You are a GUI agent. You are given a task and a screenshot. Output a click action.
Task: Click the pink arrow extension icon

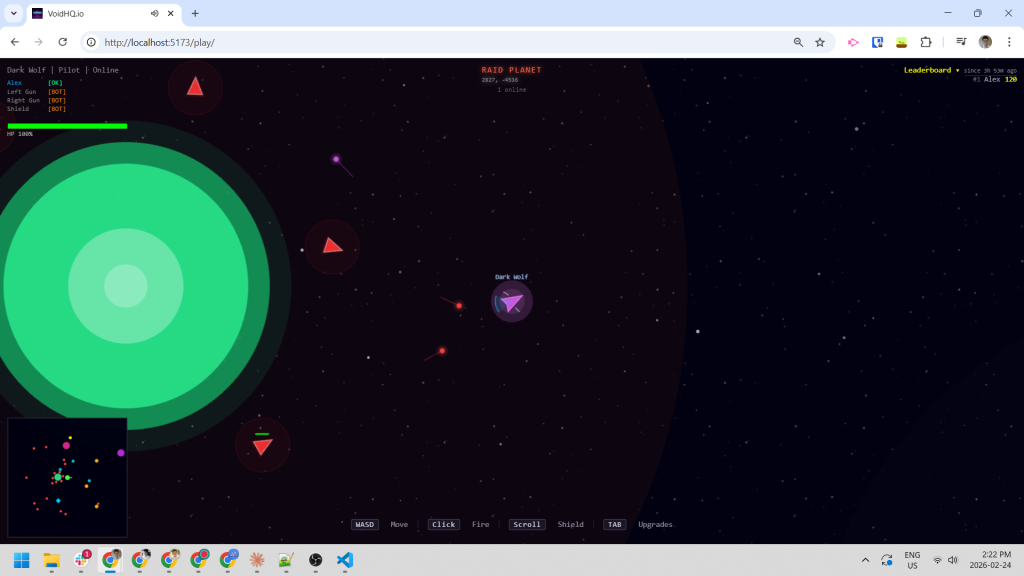853,42
